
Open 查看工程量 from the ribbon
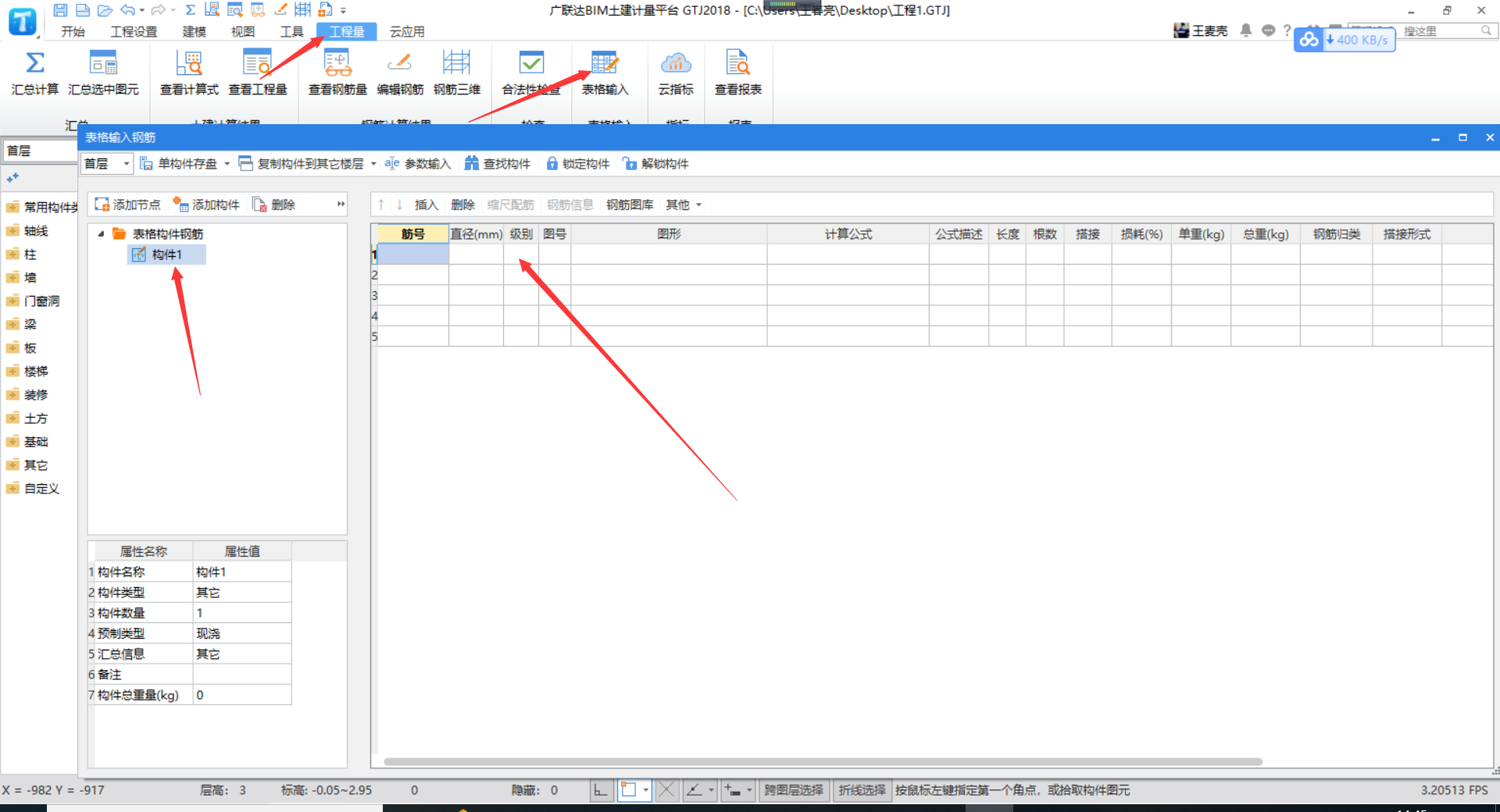pyautogui.click(x=258, y=72)
